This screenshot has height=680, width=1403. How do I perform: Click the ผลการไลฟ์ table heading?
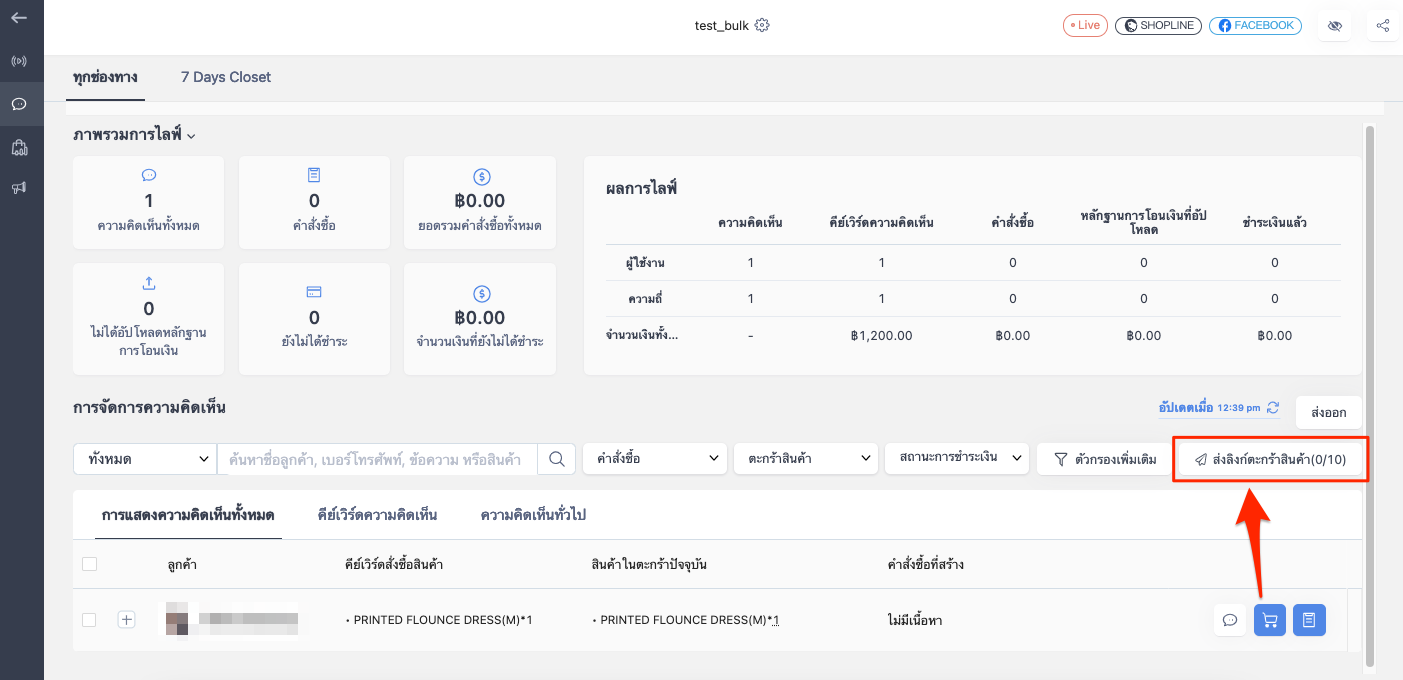tap(642, 188)
